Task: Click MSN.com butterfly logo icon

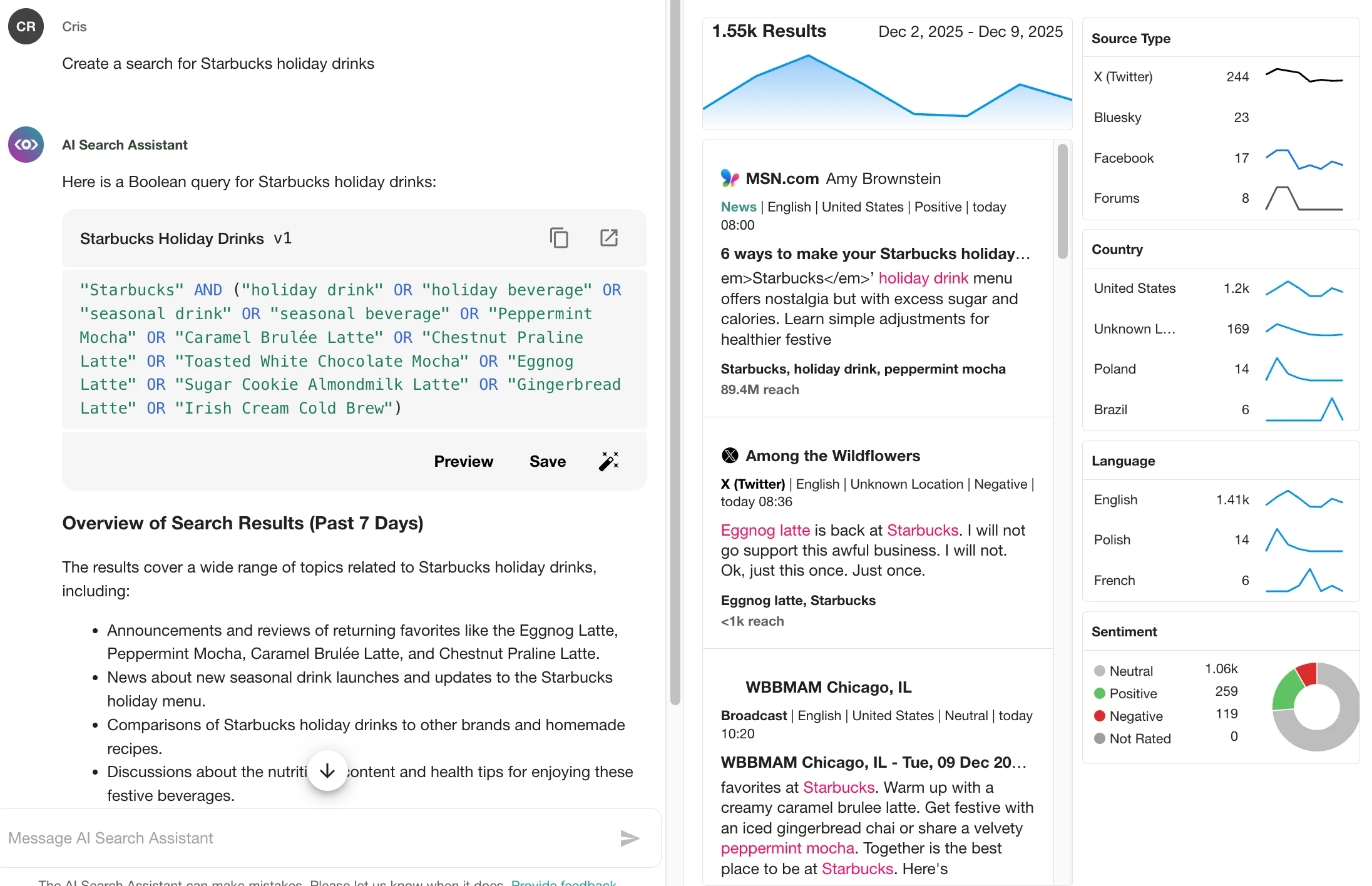Action: [730, 178]
